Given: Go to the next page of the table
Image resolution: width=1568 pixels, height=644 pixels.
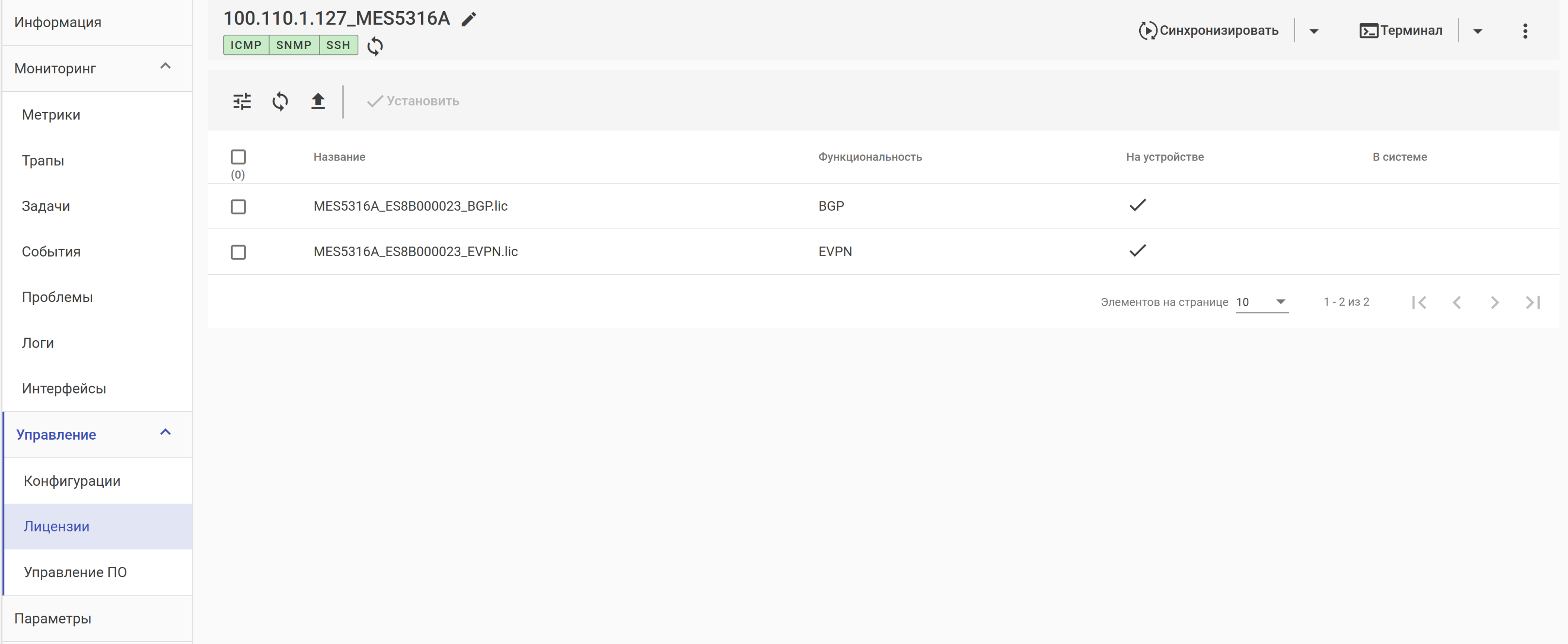Looking at the screenshot, I should 1494,302.
